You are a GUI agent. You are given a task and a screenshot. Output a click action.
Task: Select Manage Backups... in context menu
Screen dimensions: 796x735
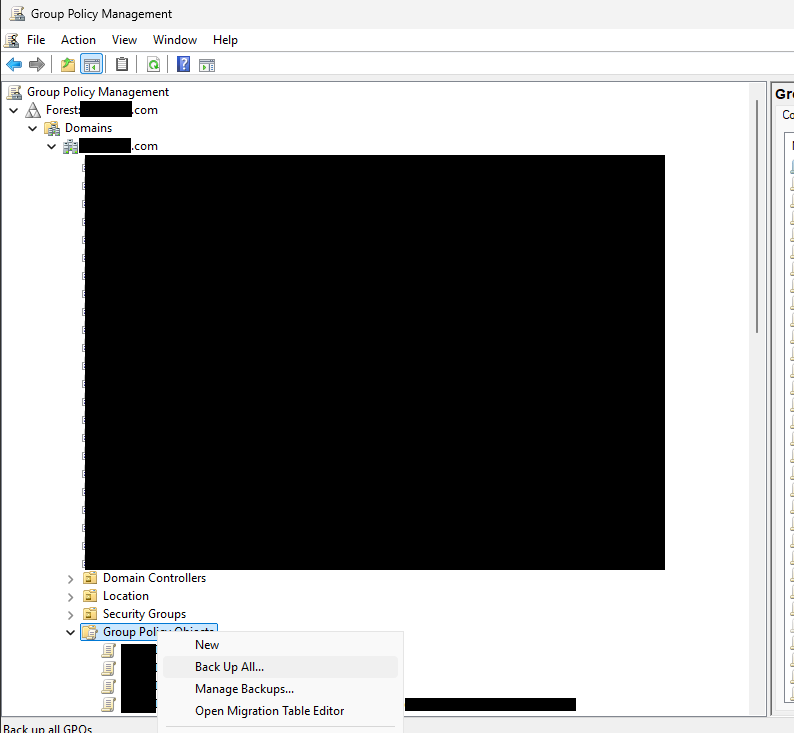point(244,689)
